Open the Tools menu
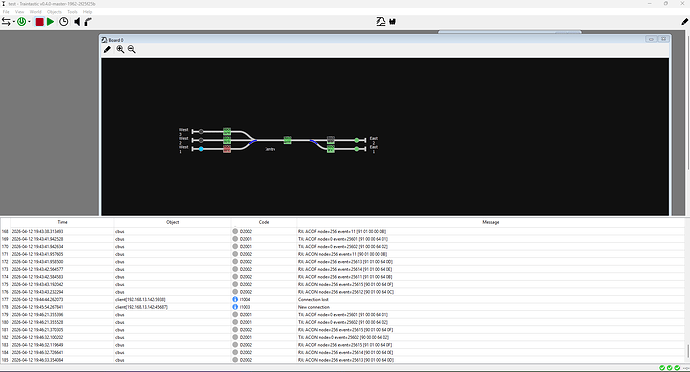Screen dimensions: 690x372 coord(72,12)
